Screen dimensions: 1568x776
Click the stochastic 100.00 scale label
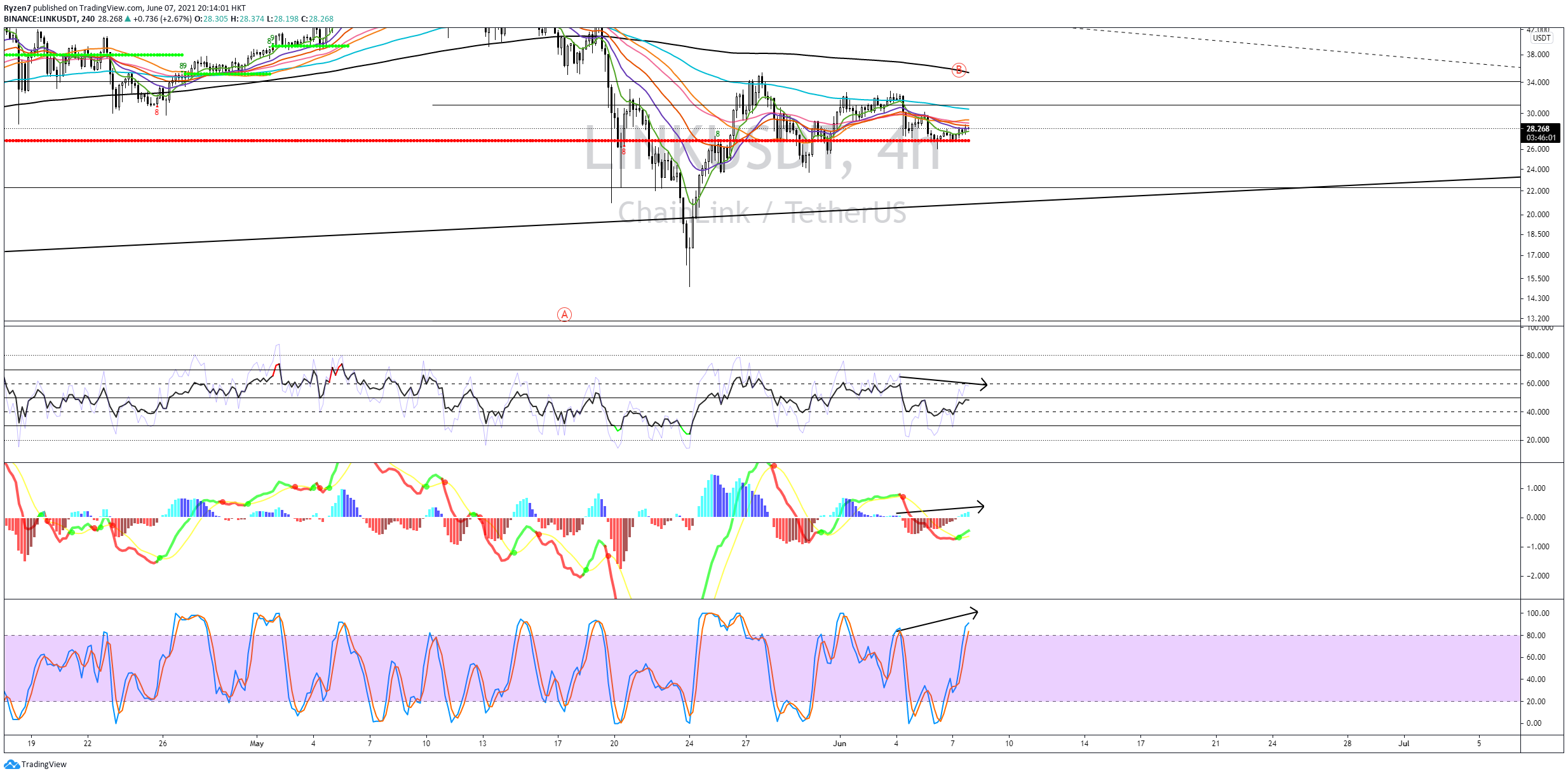1538,613
